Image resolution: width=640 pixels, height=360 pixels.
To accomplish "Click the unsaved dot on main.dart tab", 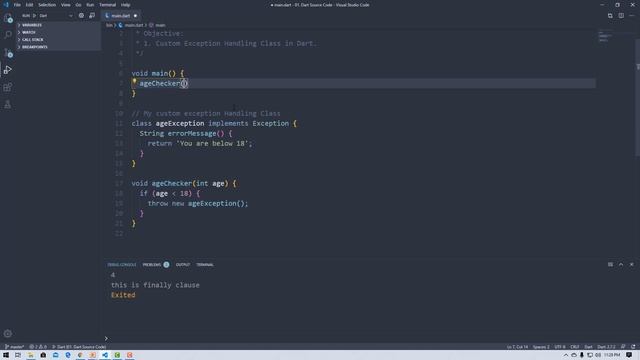I will pyautogui.click(x=136, y=16).
